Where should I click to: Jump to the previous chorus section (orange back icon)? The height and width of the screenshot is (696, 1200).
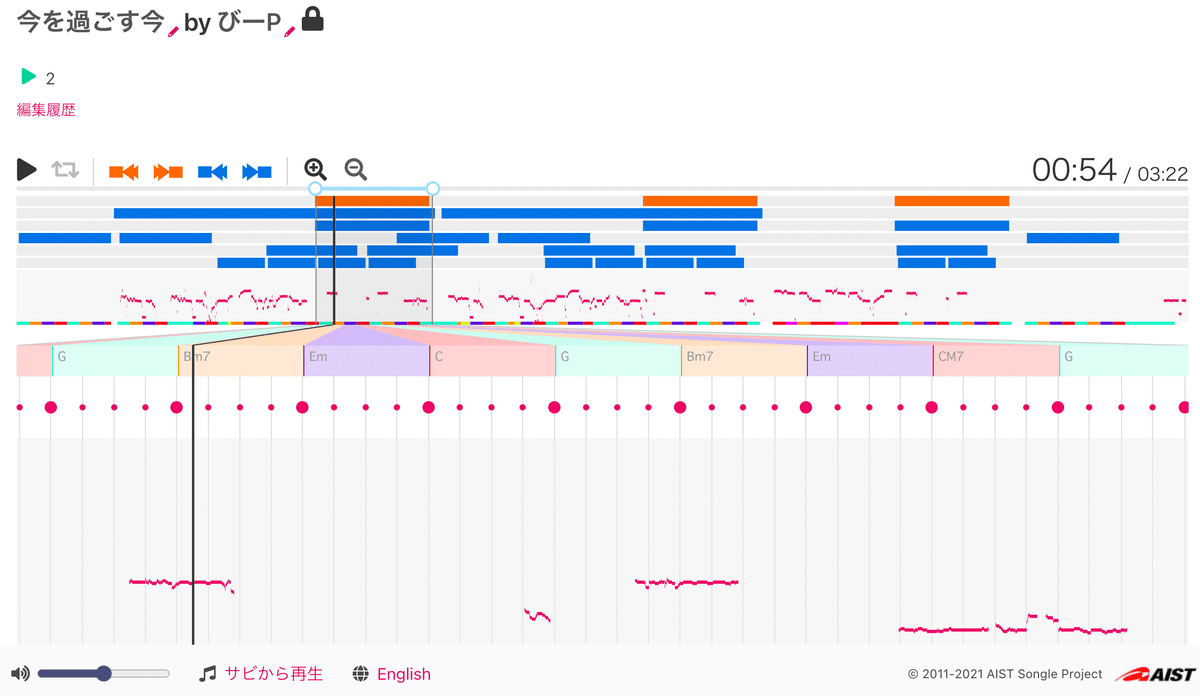[122, 171]
